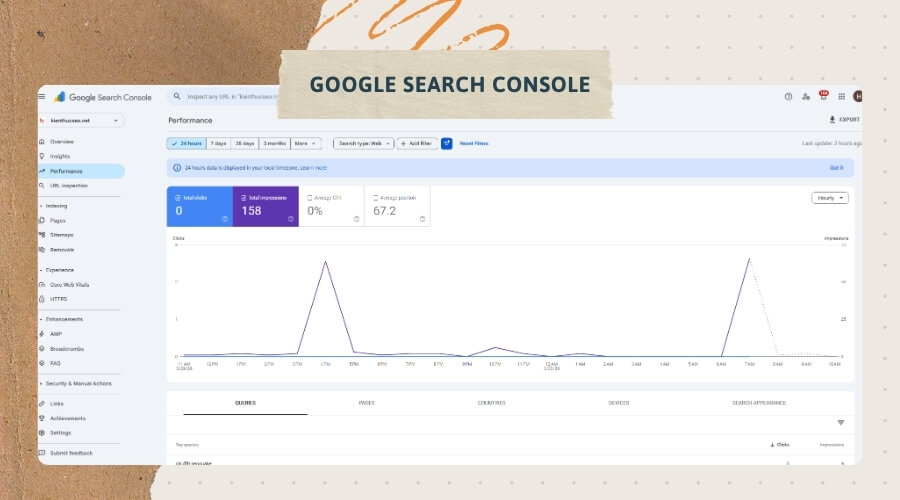Toggle the Total clicks metric checkbox

point(178,197)
